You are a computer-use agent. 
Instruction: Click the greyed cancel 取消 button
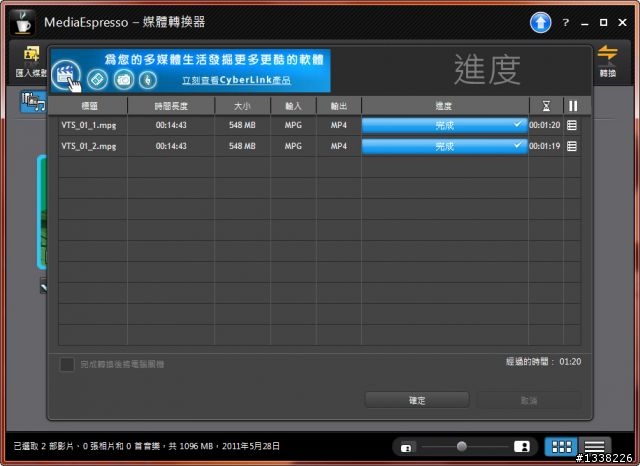[x=529, y=400]
